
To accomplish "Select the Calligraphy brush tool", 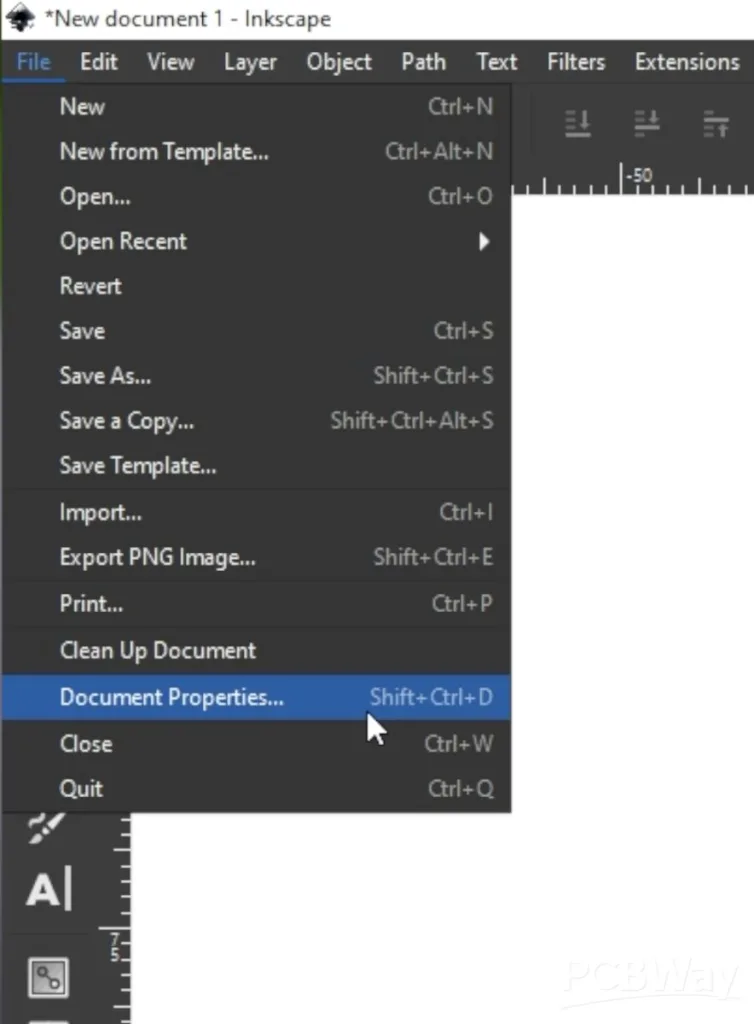I will point(46,828).
